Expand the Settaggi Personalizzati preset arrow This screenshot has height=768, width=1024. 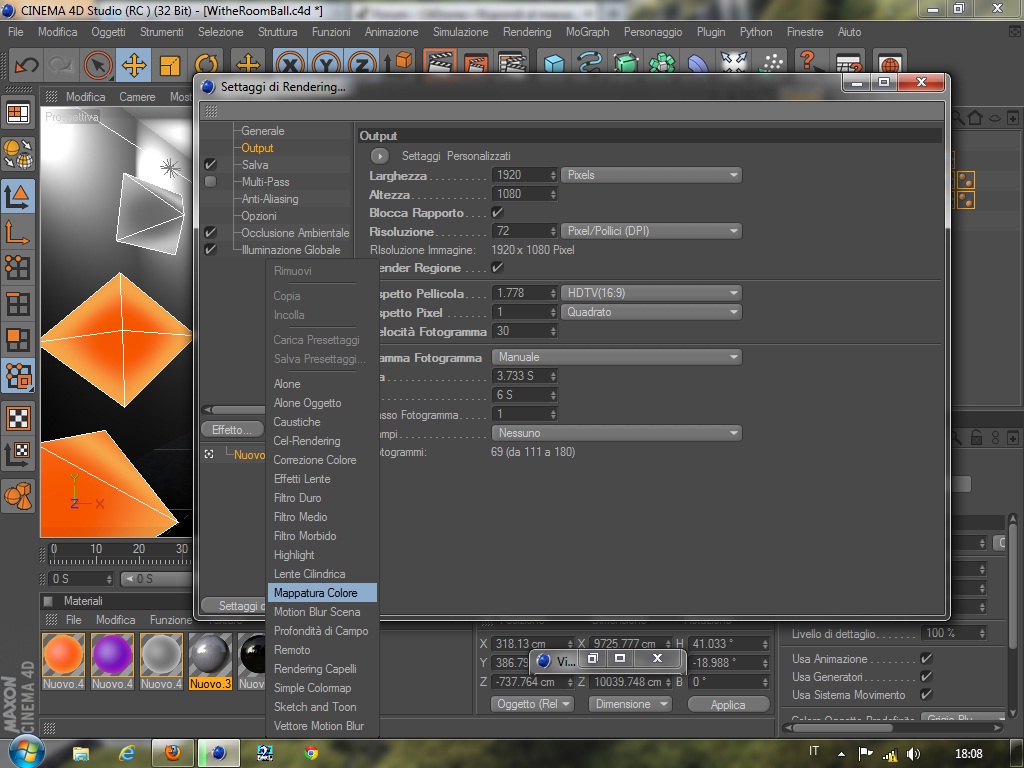[x=379, y=156]
